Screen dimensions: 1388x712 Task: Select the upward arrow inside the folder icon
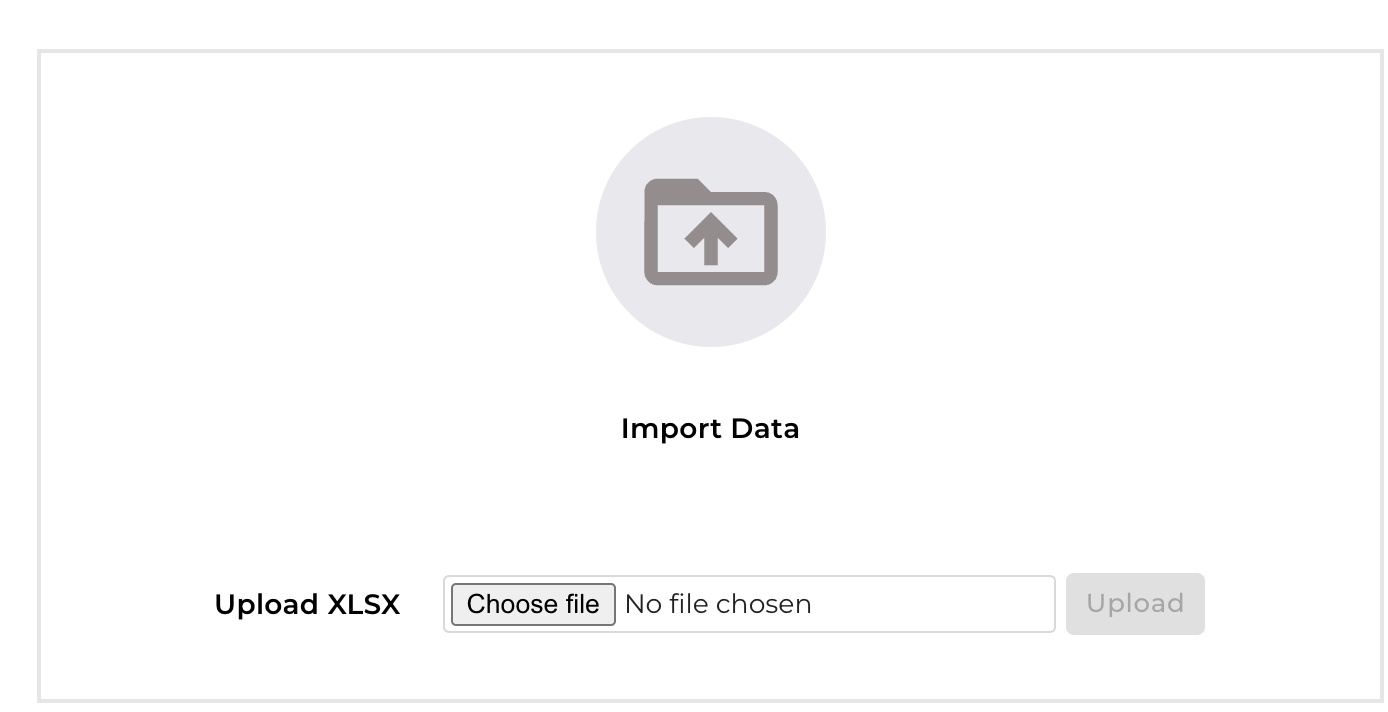[x=711, y=241]
